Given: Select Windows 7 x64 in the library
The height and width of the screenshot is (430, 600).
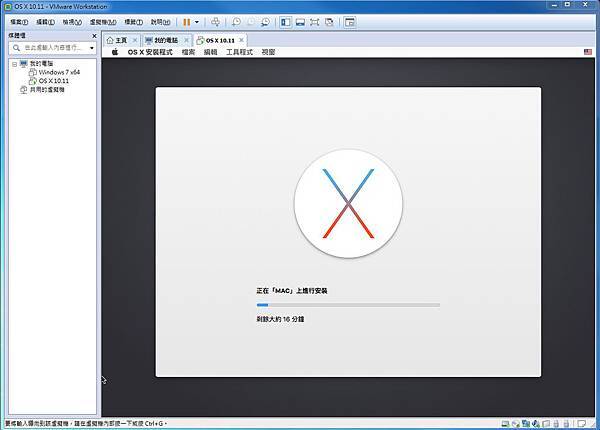Looking at the screenshot, I should [59, 72].
